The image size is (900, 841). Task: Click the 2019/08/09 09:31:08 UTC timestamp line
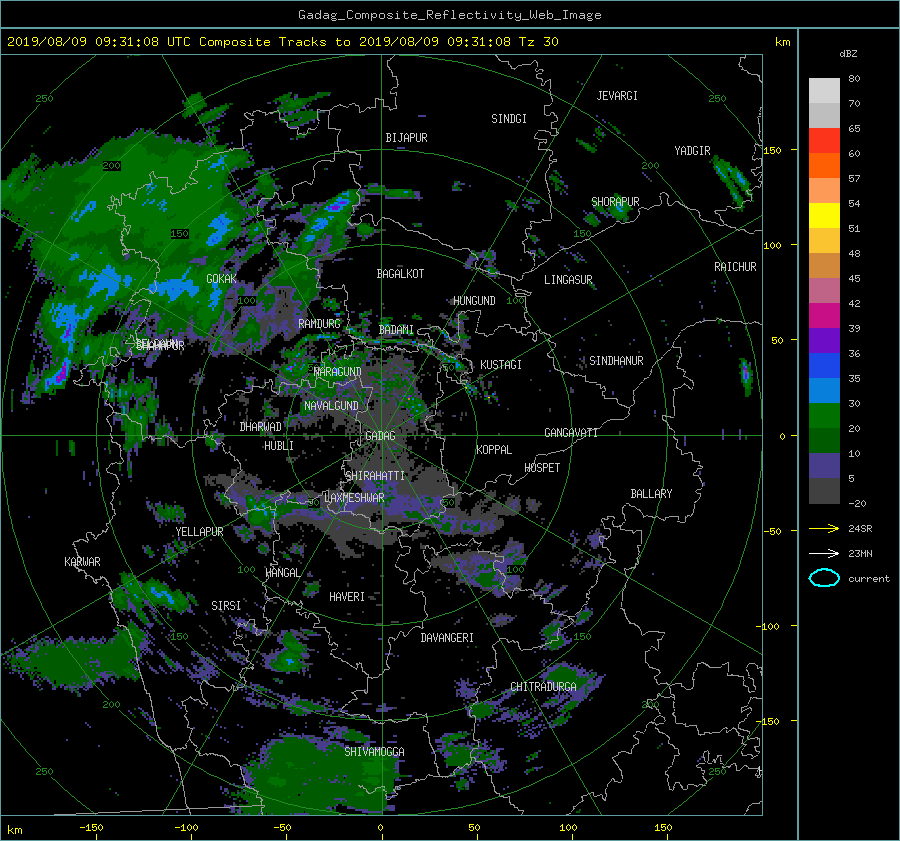tap(282, 42)
